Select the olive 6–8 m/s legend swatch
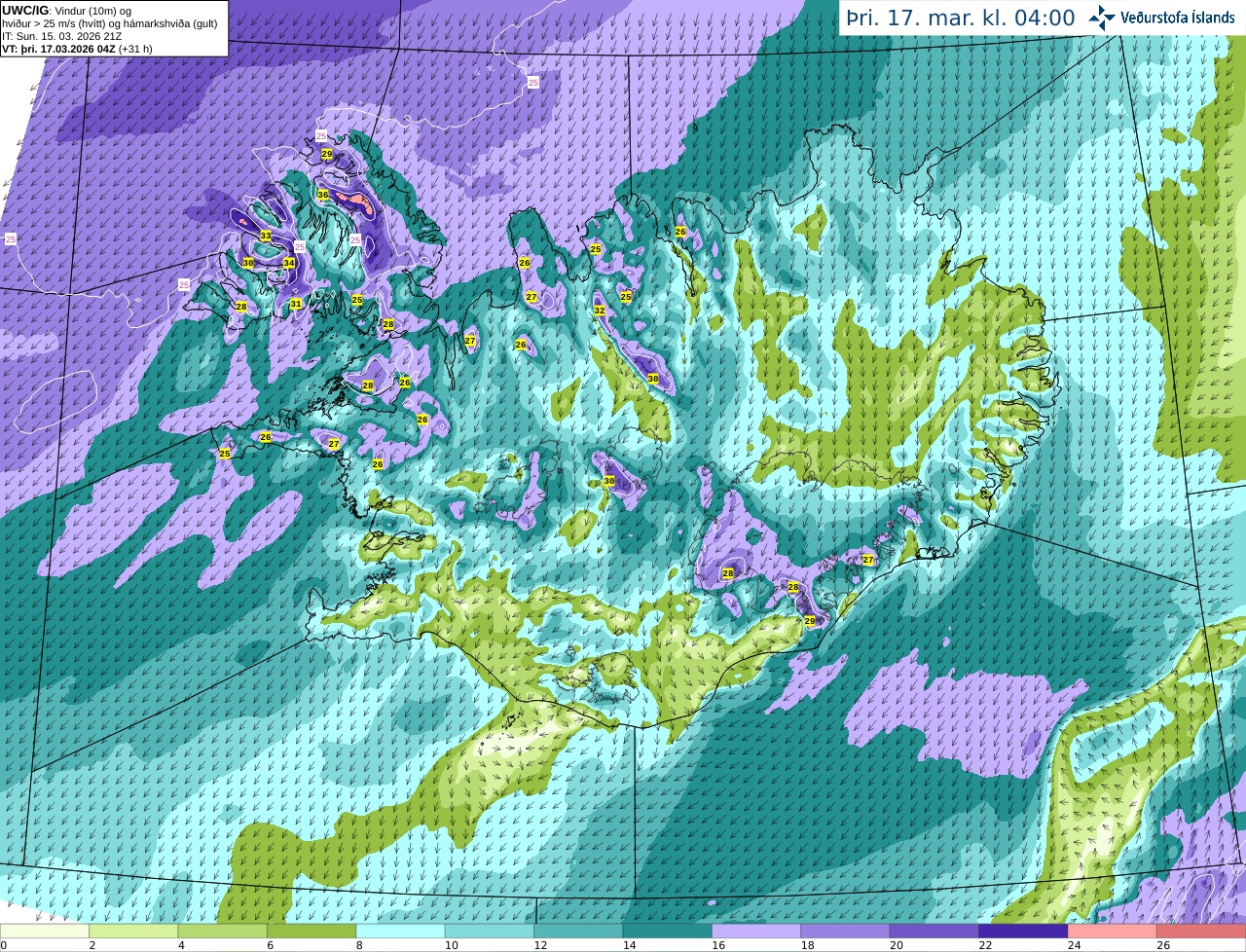1246x952 pixels. 311,931
